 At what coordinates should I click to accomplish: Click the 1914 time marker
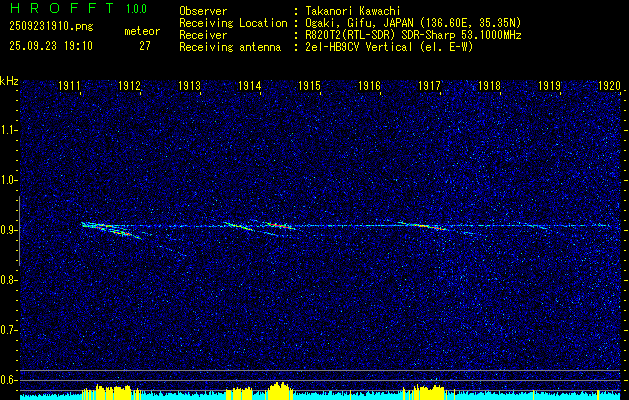click(x=250, y=86)
